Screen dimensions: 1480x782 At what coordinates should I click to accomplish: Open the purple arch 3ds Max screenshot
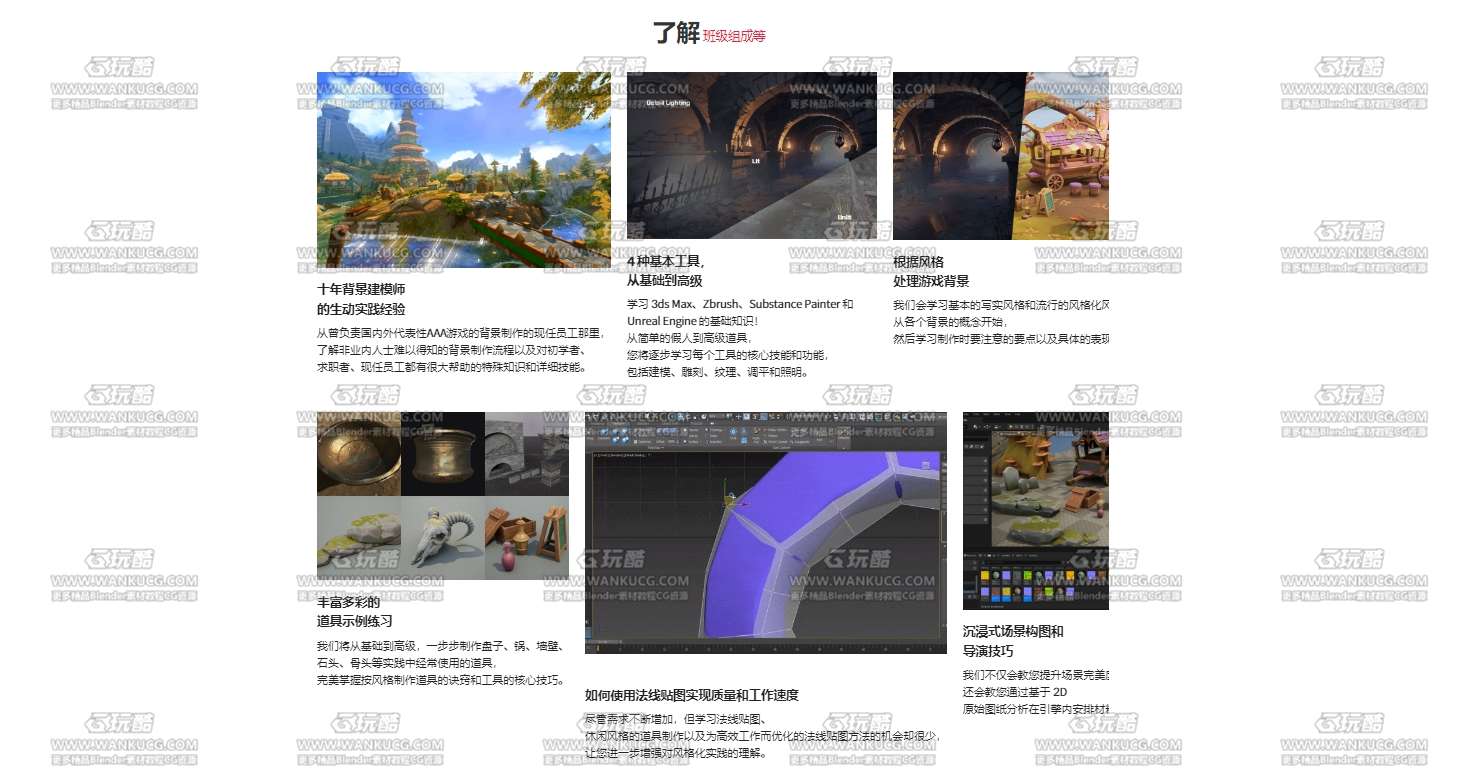point(766,533)
